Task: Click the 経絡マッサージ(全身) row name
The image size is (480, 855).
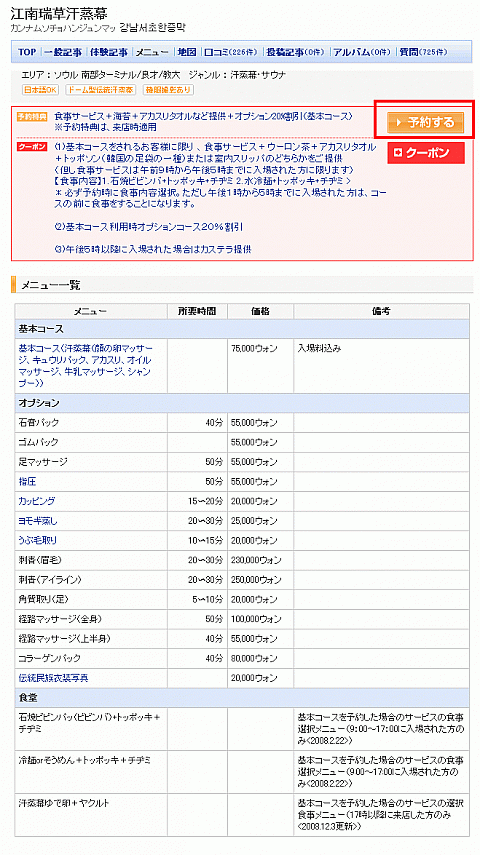Action: pyautogui.click(x=60, y=619)
